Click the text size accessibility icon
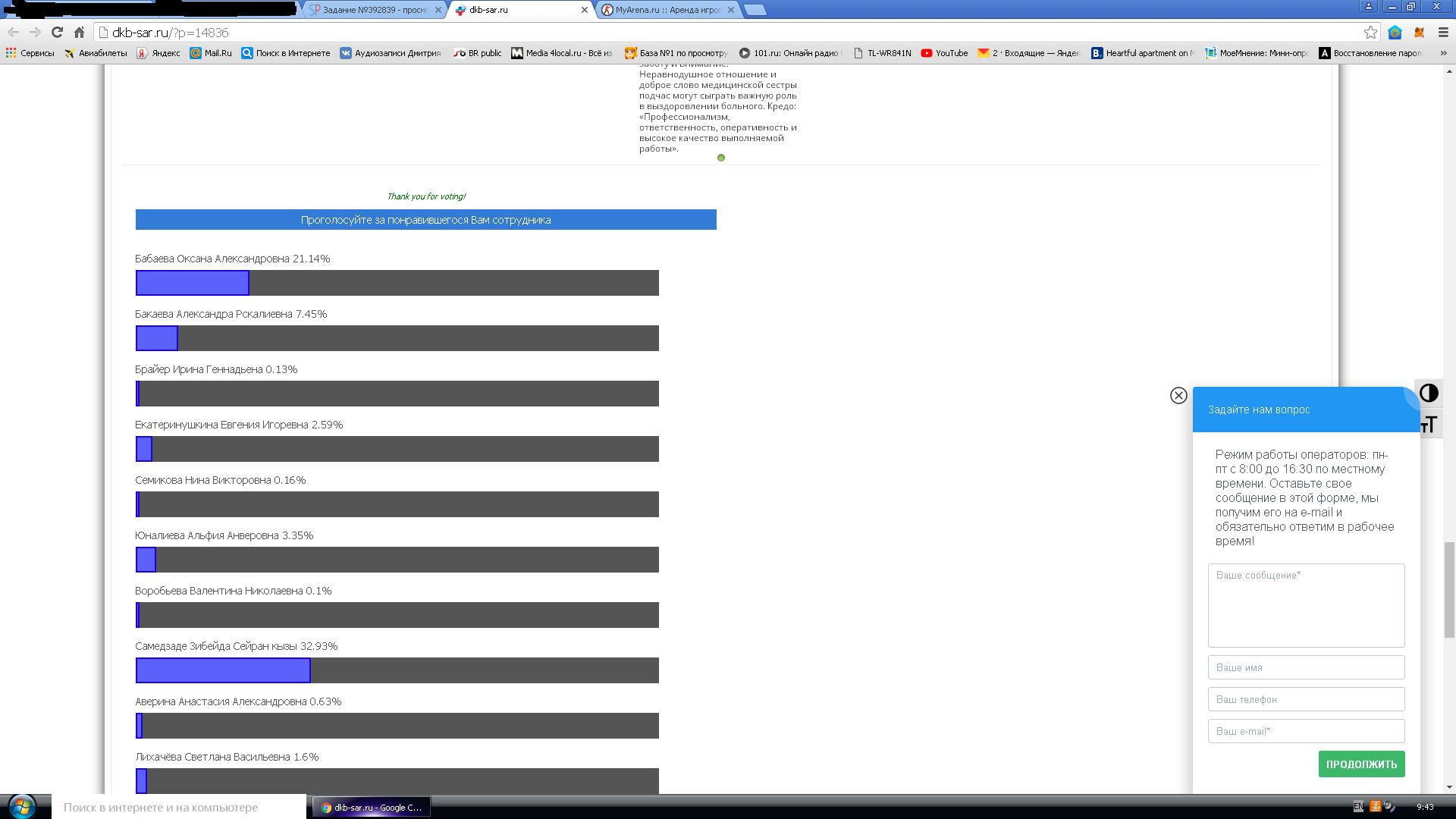 [1429, 425]
